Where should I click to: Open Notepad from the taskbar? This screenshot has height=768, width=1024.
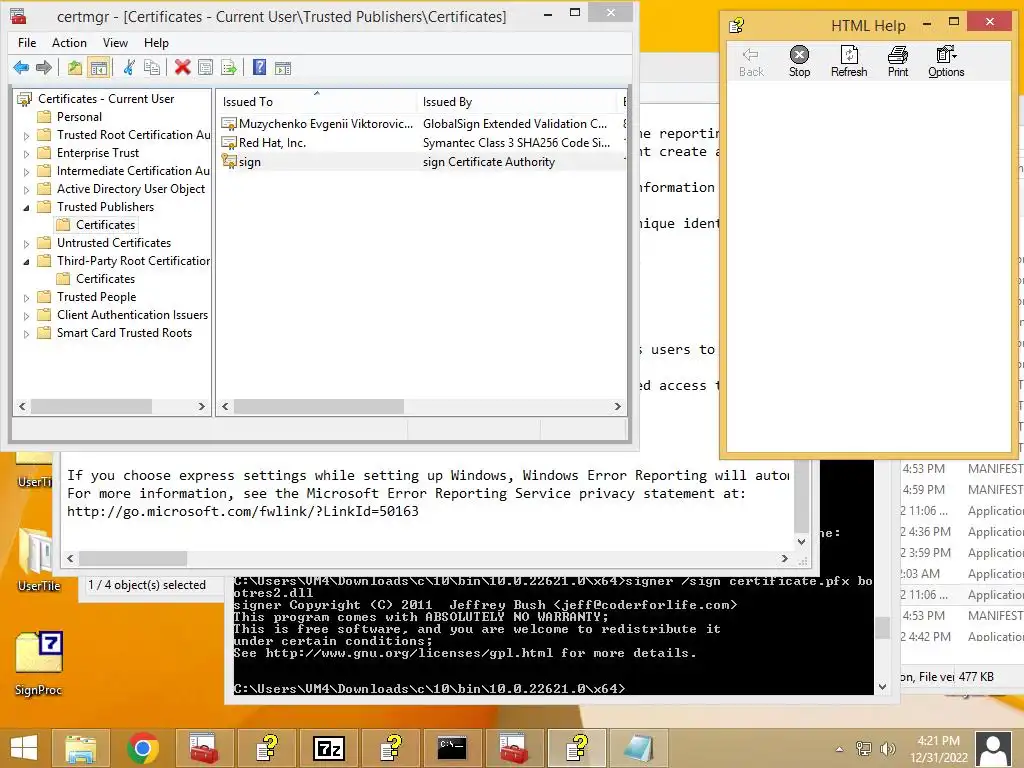[x=638, y=748]
